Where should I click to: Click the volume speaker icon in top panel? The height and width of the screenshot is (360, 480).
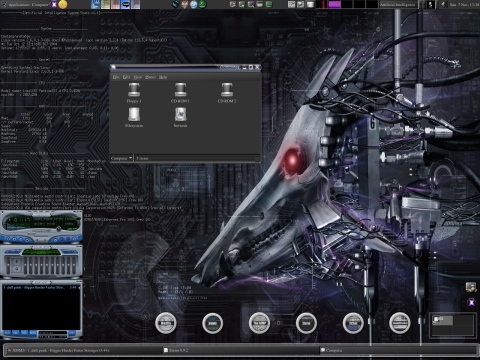point(443,4)
